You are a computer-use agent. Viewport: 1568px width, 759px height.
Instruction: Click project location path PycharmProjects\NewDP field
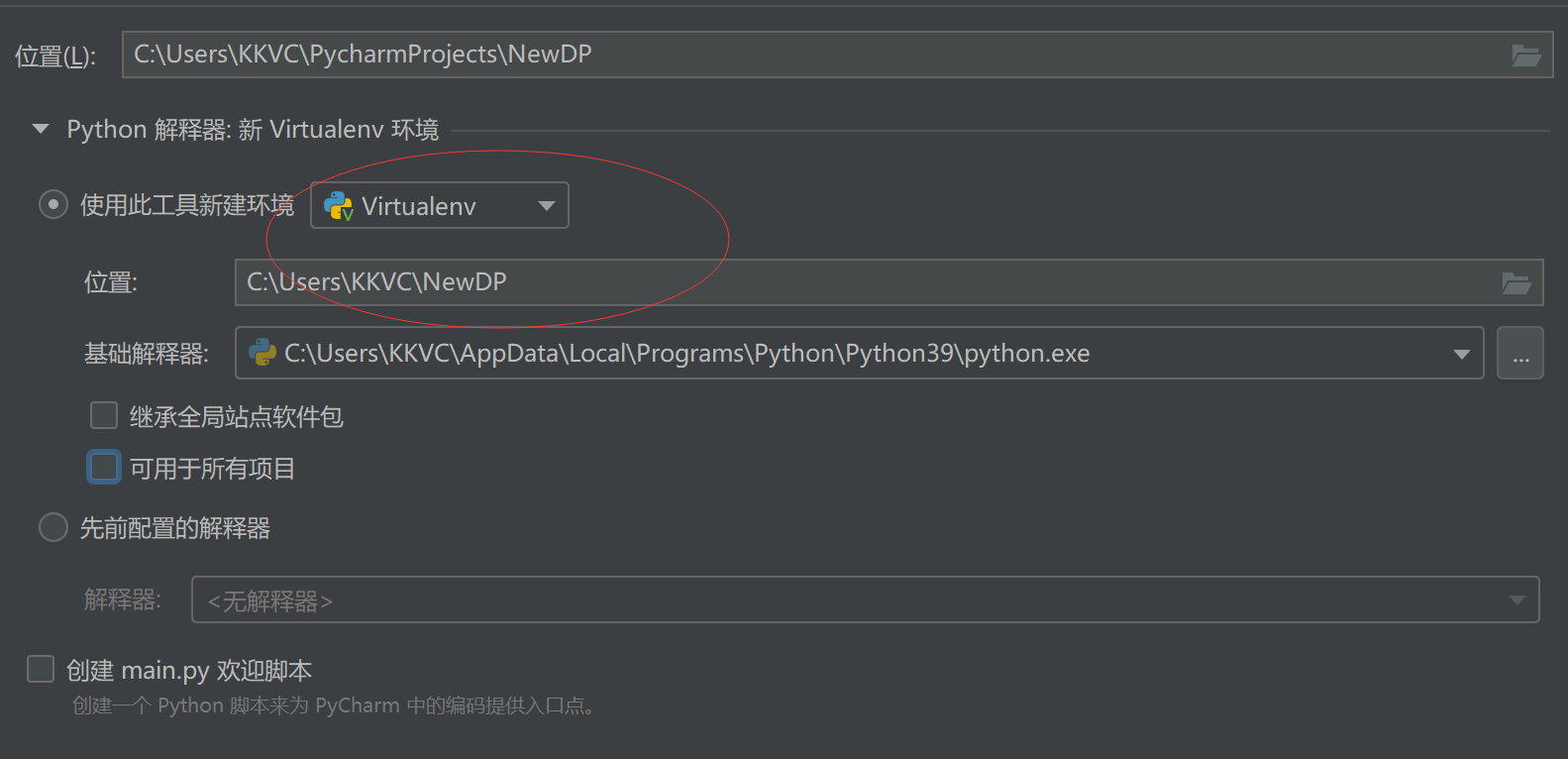pyautogui.click(x=837, y=54)
